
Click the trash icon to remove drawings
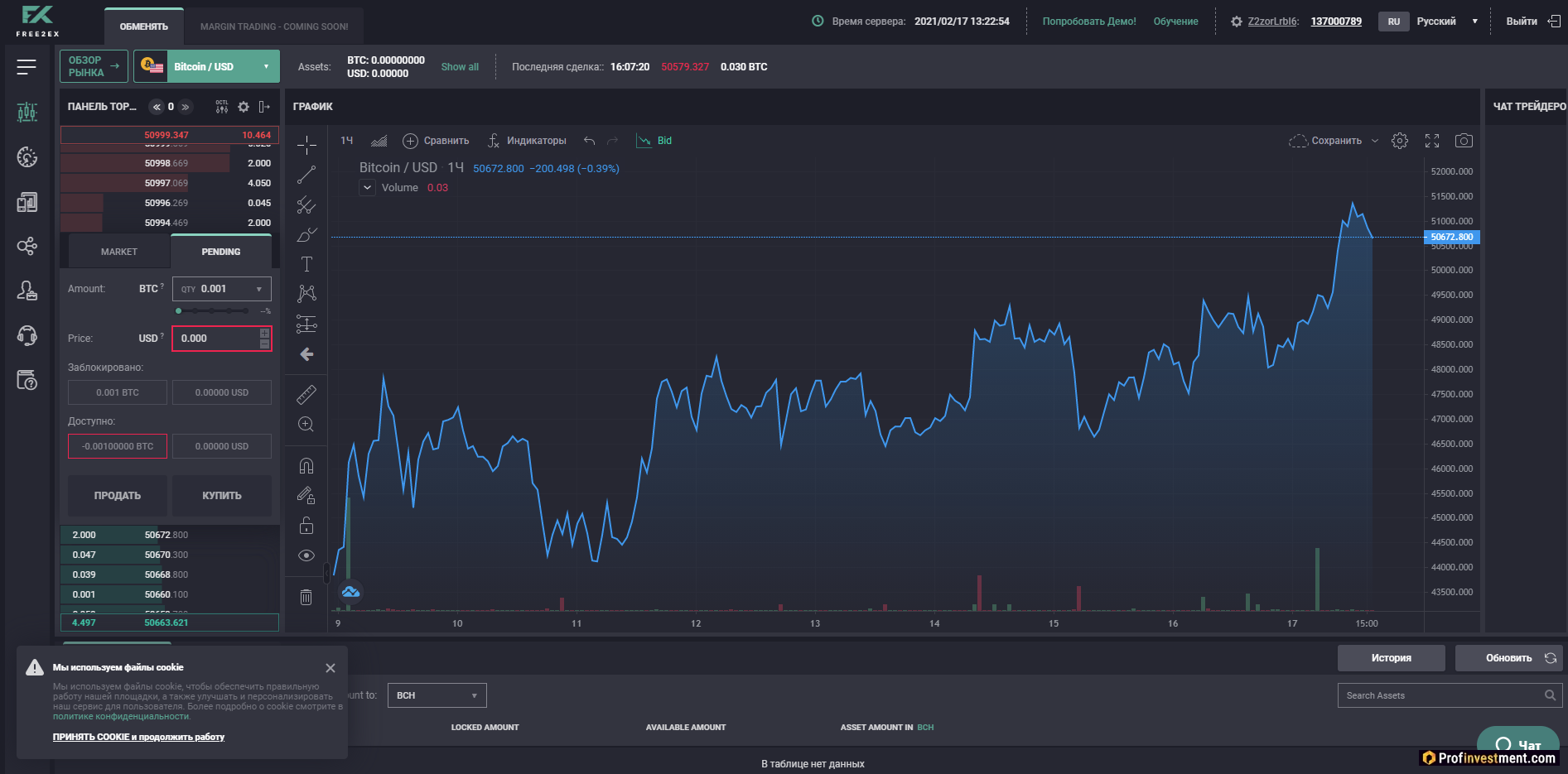coord(306,597)
